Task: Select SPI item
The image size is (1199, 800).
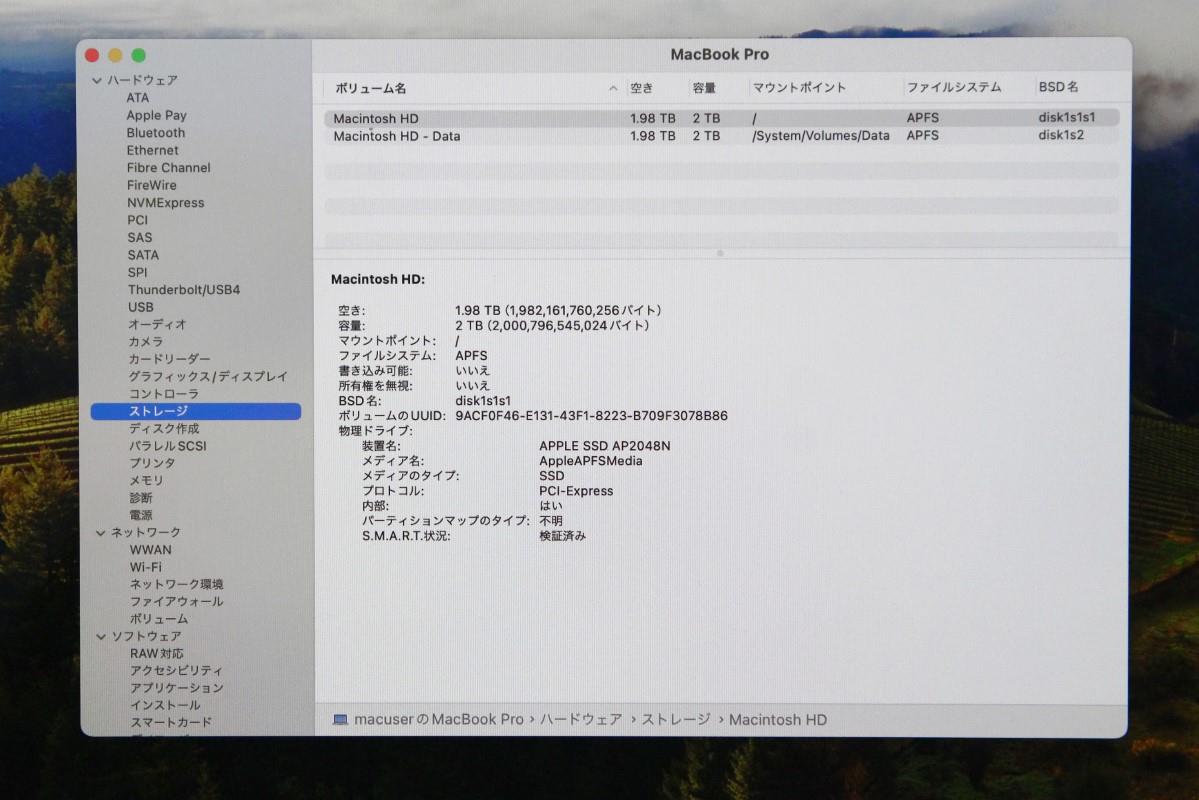Action: [138, 273]
